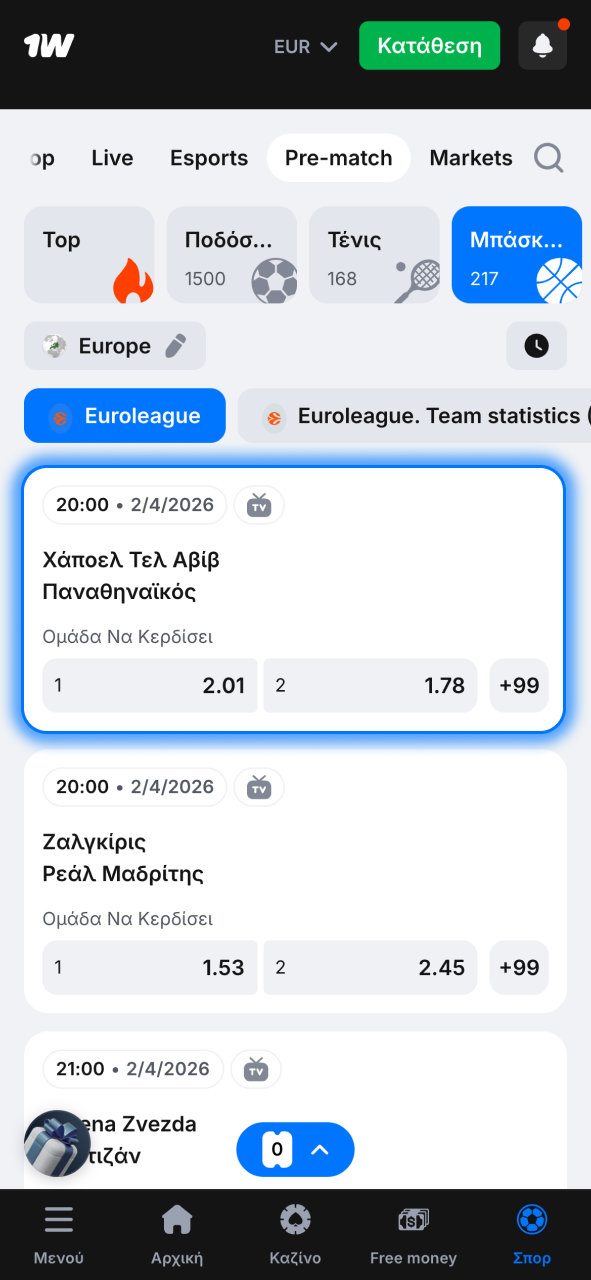Switch to the Live tab
Image resolution: width=591 pixels, height=1280 pixels.
[x=111, y=158]
